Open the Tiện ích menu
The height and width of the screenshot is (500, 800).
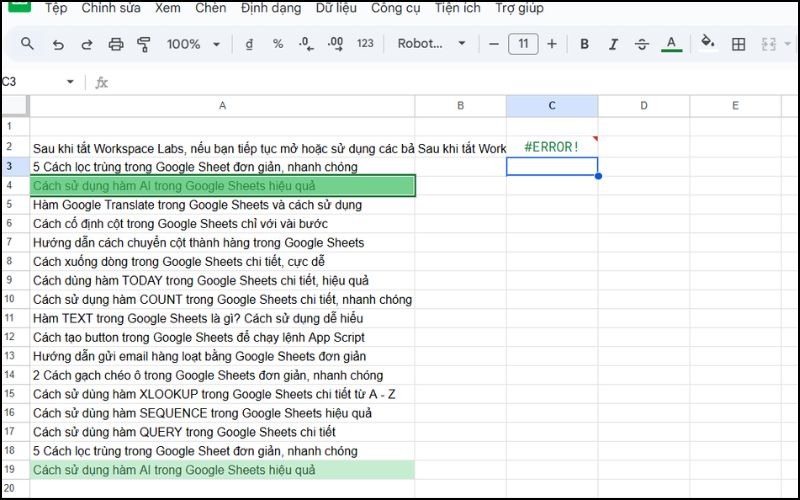click(x=458, y=8)
